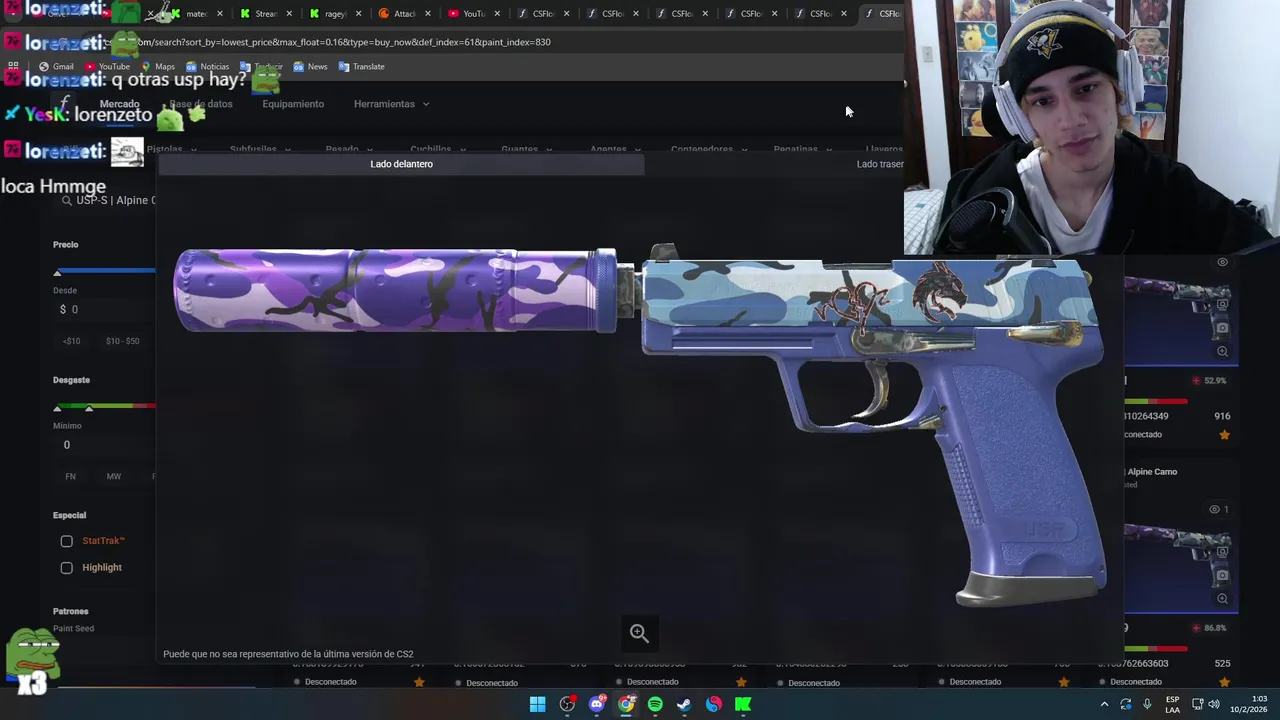Click the camera icon on the lower Alpine Camo card
The width and height of the screenshot is (1280, 720).
click(x=1222, y=575)
